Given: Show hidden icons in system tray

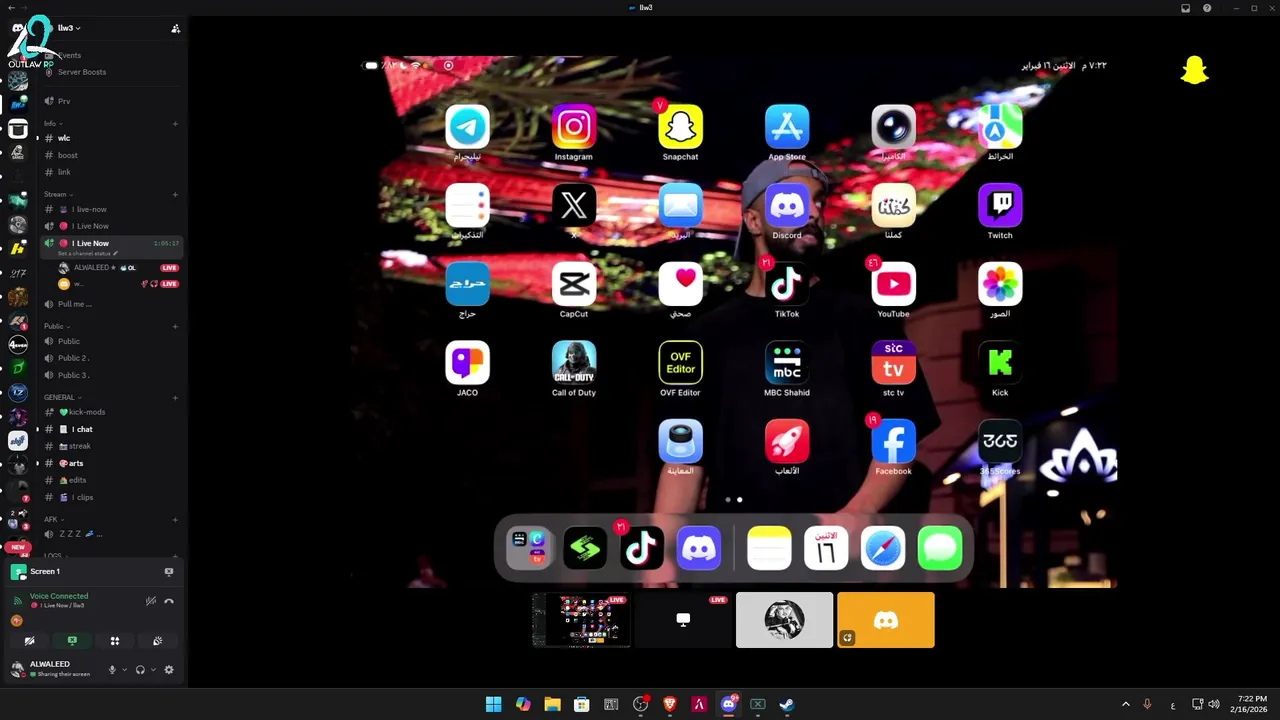Looking at the screenshot, I should 1125,704.
